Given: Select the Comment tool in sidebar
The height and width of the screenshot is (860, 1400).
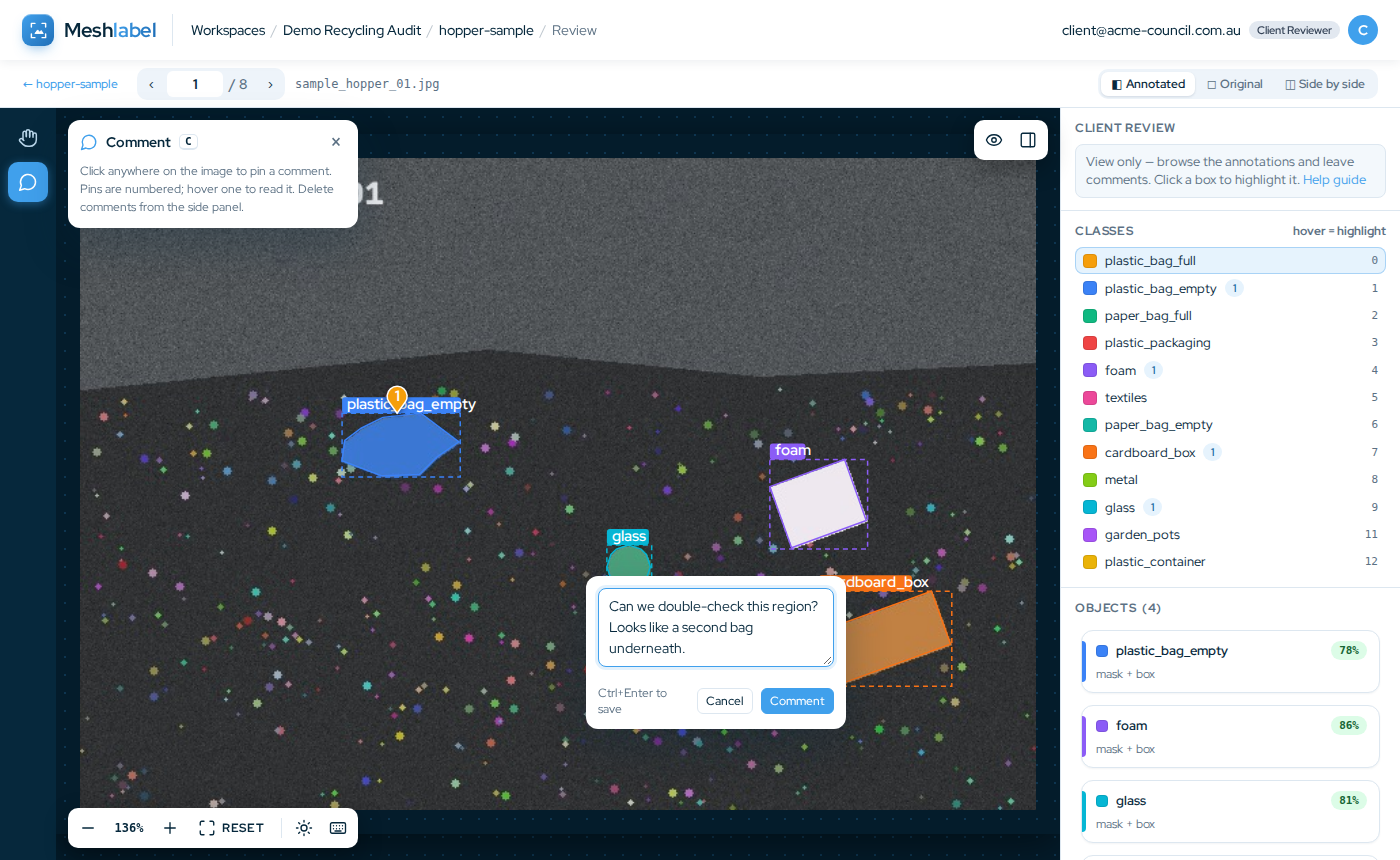Looking at the screenshot, I should [x=28, y=182].
